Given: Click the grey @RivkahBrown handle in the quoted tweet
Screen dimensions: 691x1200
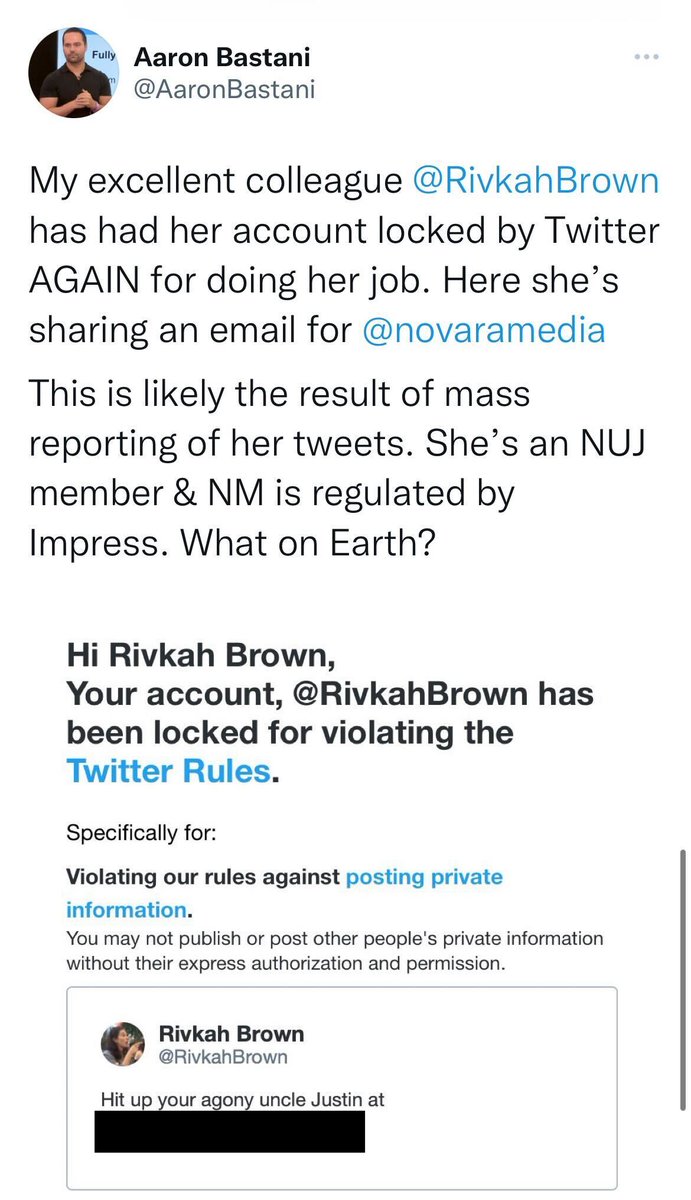Looking at the screenshot, I should [223, 1056].
